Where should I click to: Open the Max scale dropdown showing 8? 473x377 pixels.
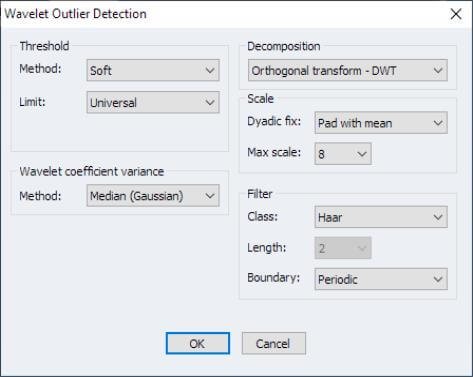click(x=343, y=154)
